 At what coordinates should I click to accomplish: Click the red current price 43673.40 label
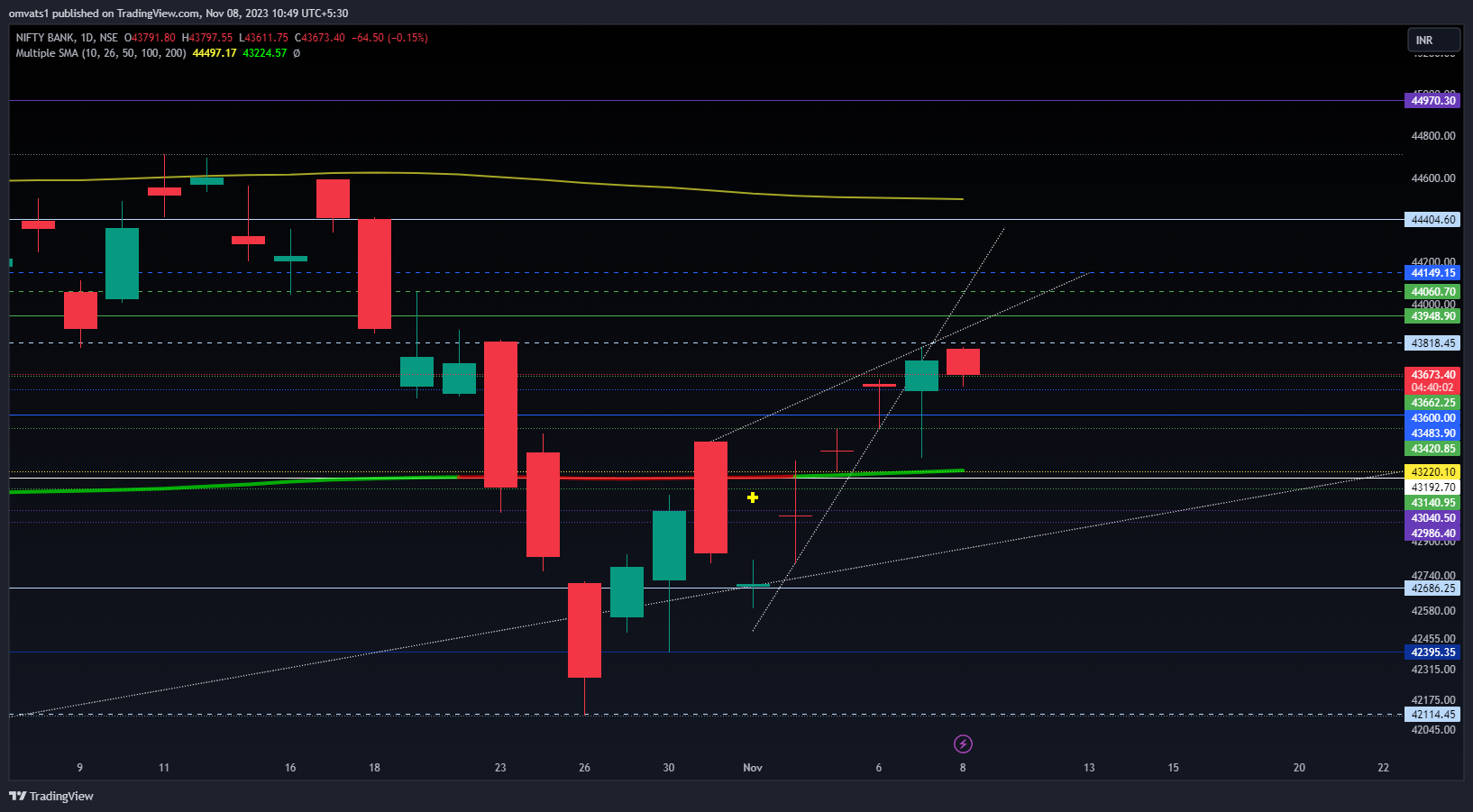click(1432, 375)
